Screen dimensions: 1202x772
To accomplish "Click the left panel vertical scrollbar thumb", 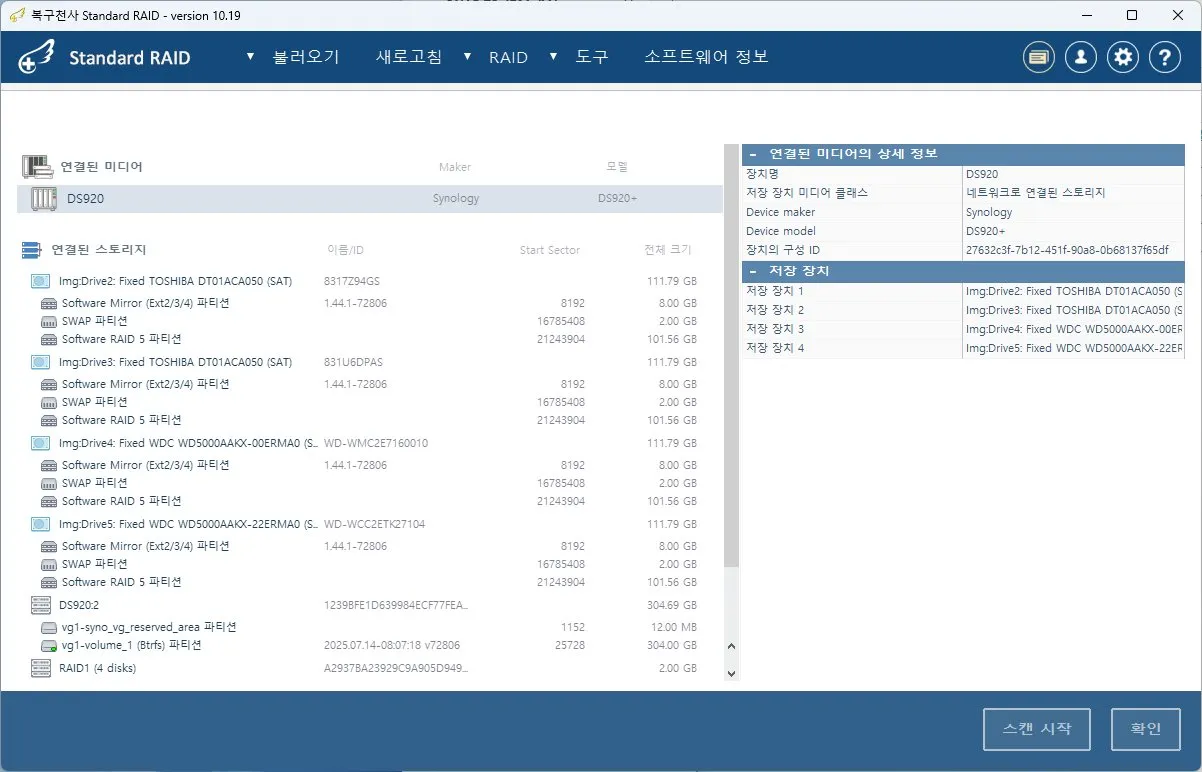I will click(730, 356).
